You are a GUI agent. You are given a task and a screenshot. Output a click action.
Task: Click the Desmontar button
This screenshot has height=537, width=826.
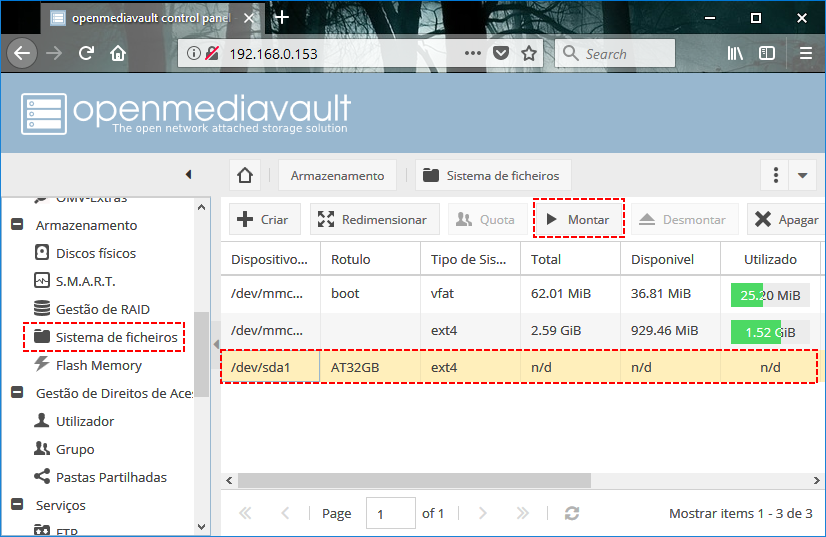click(685, 219)
